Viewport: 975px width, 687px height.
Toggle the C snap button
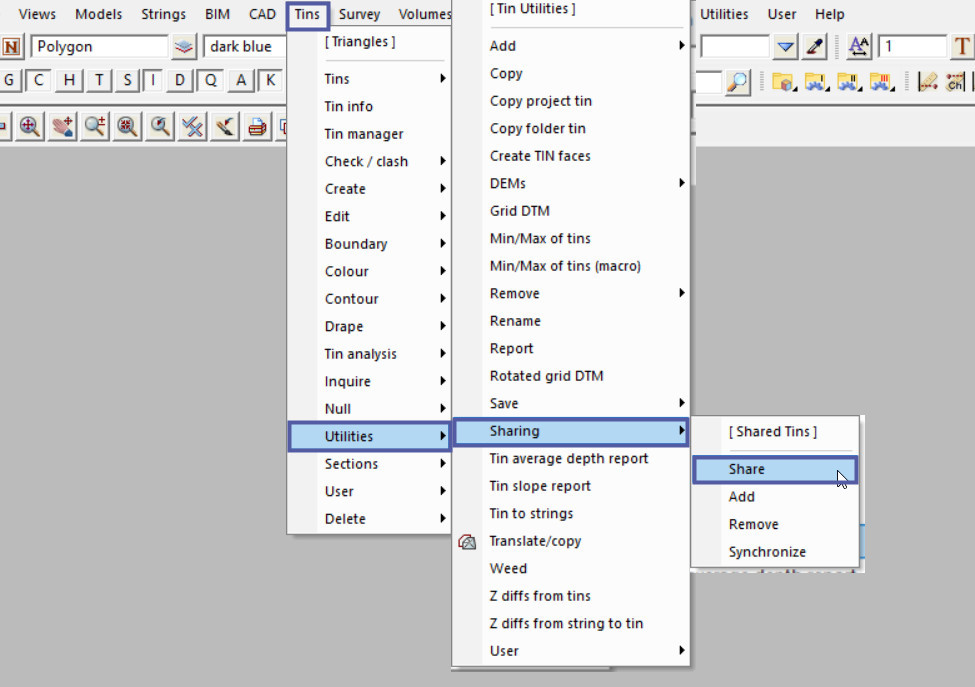(39, 81)
